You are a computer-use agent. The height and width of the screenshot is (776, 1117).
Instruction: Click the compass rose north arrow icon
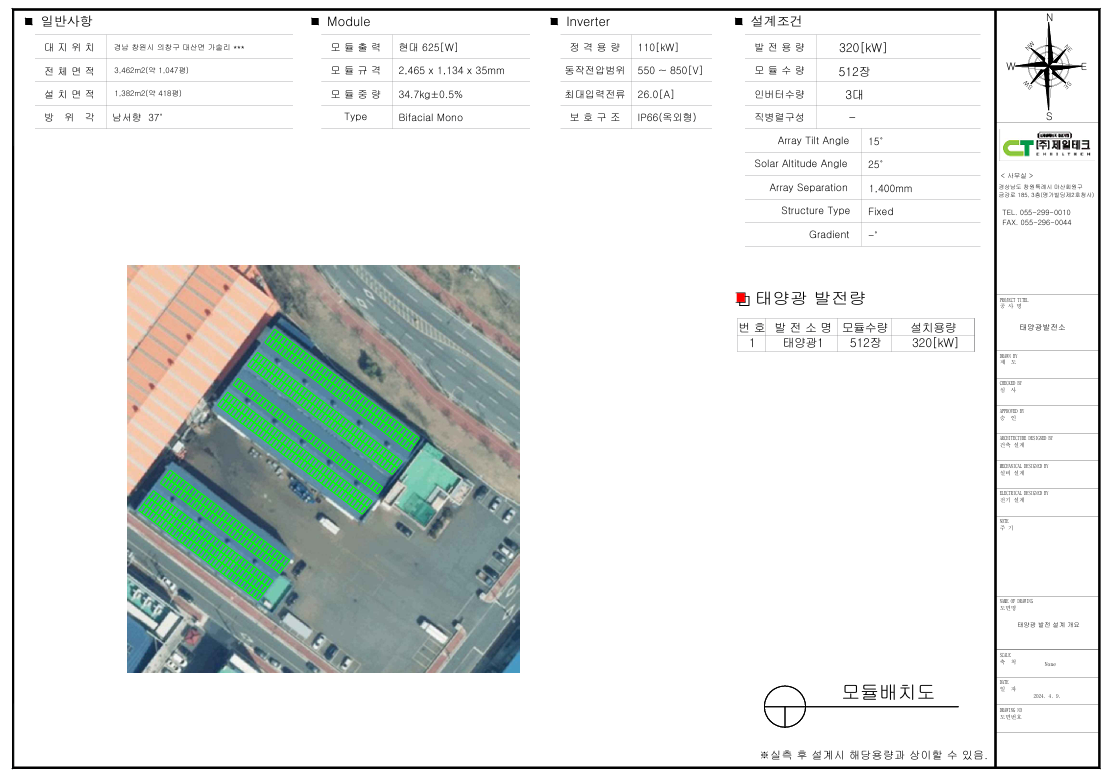pos(1048,65)
